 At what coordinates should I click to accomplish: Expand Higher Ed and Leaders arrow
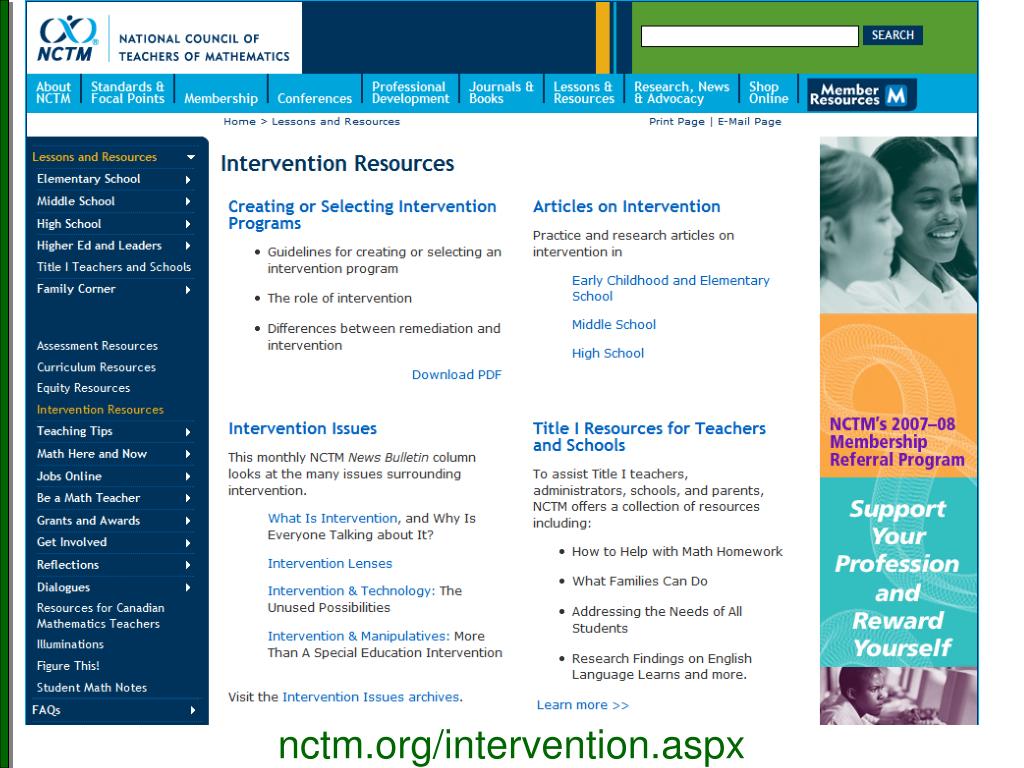188,246
